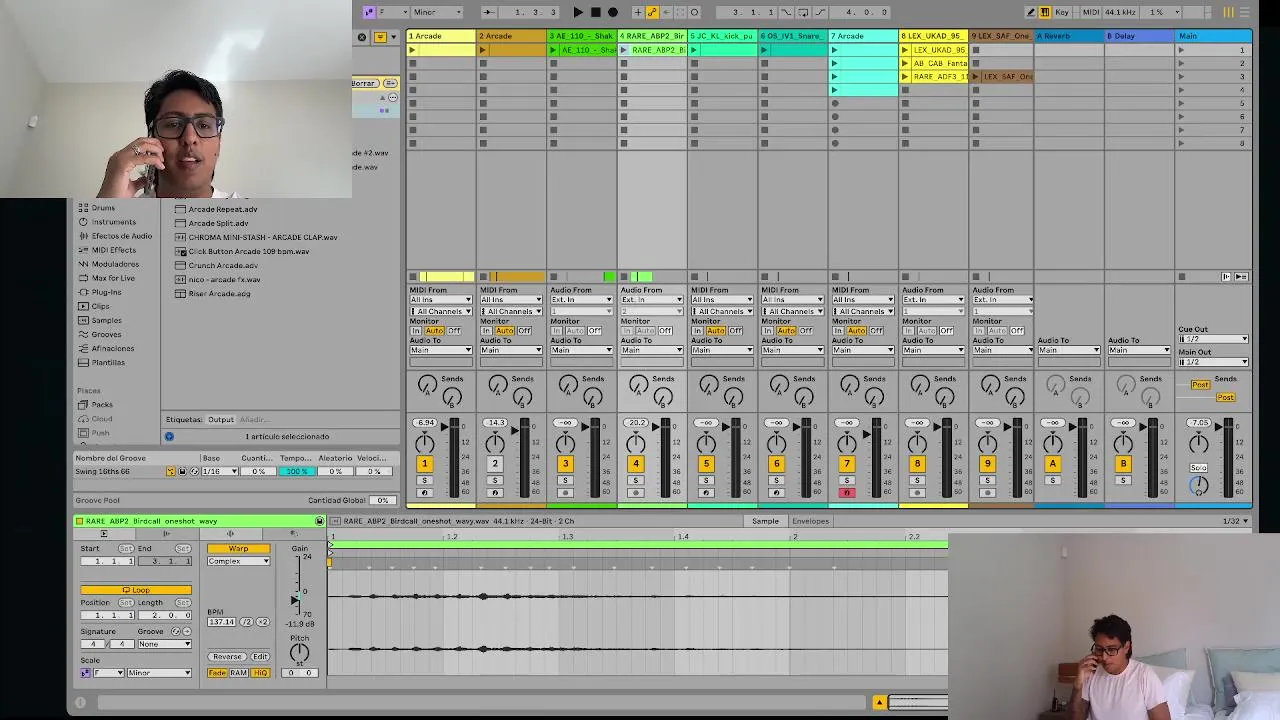Screen dimensions: 1280x720
Task: Open track 5 Audio To Main dropdown
Action: point(721,350)
